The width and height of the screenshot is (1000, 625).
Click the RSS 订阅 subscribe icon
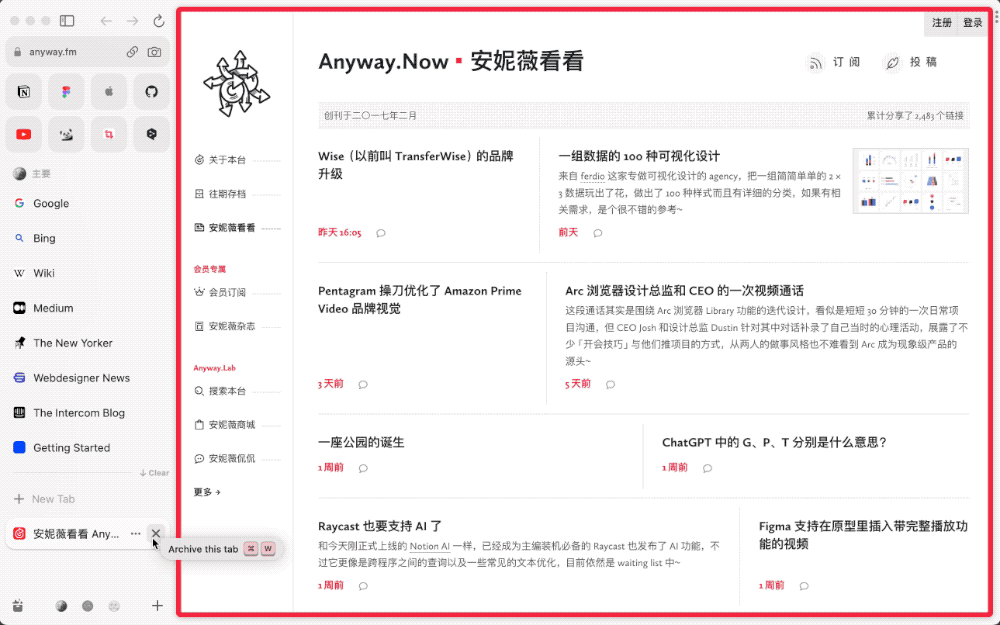point(816,62)
